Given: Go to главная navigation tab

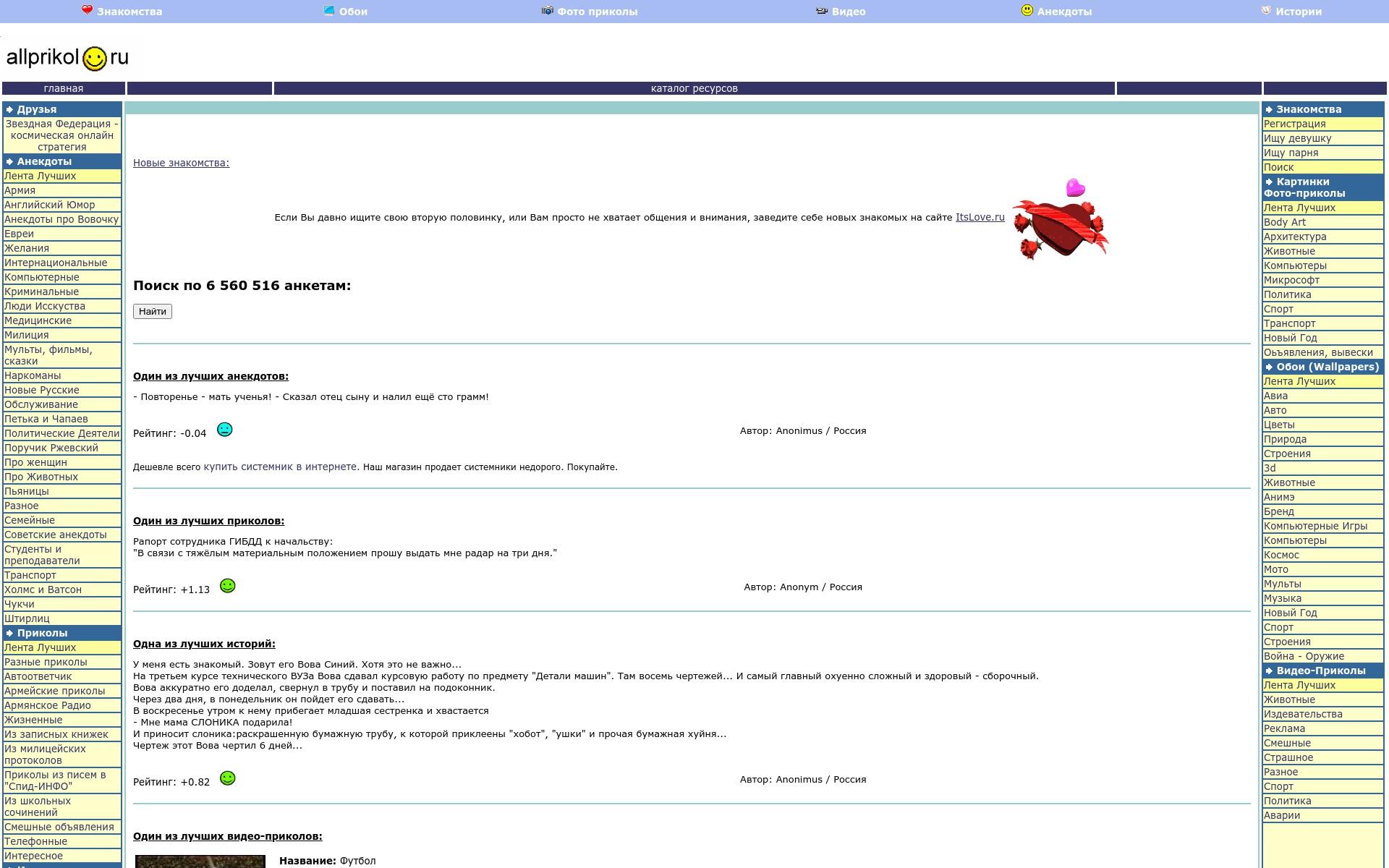Looking at the screenshot, I should (x=64, y=88).
